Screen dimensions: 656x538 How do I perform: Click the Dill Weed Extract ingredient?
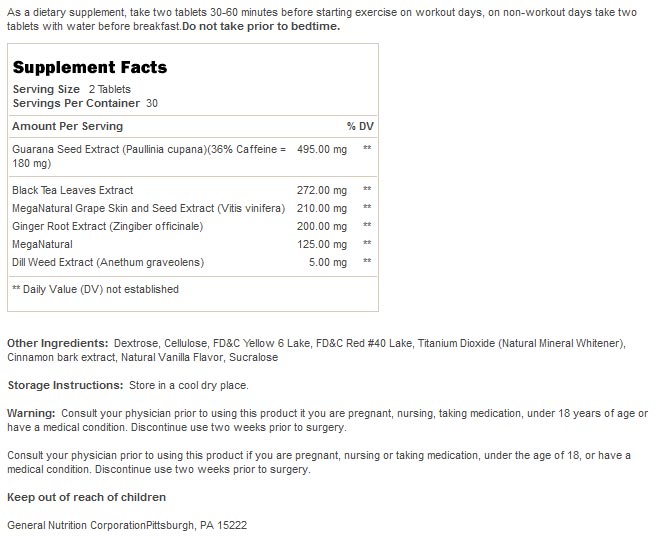tap(107, 262)
